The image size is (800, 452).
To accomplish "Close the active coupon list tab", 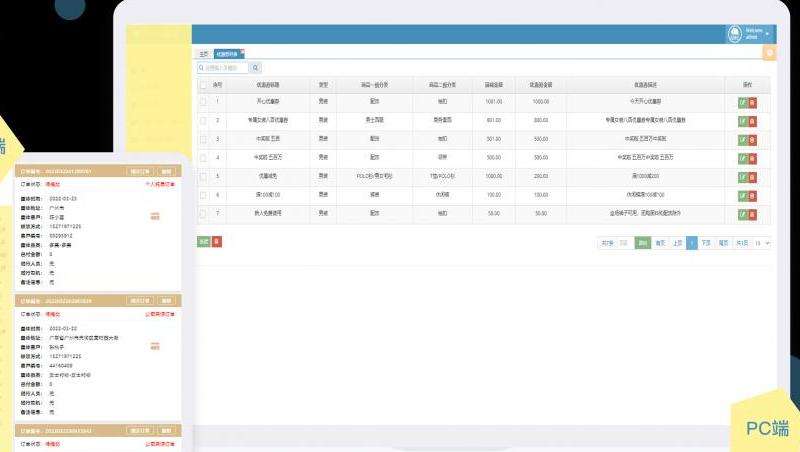I will 243,51.
